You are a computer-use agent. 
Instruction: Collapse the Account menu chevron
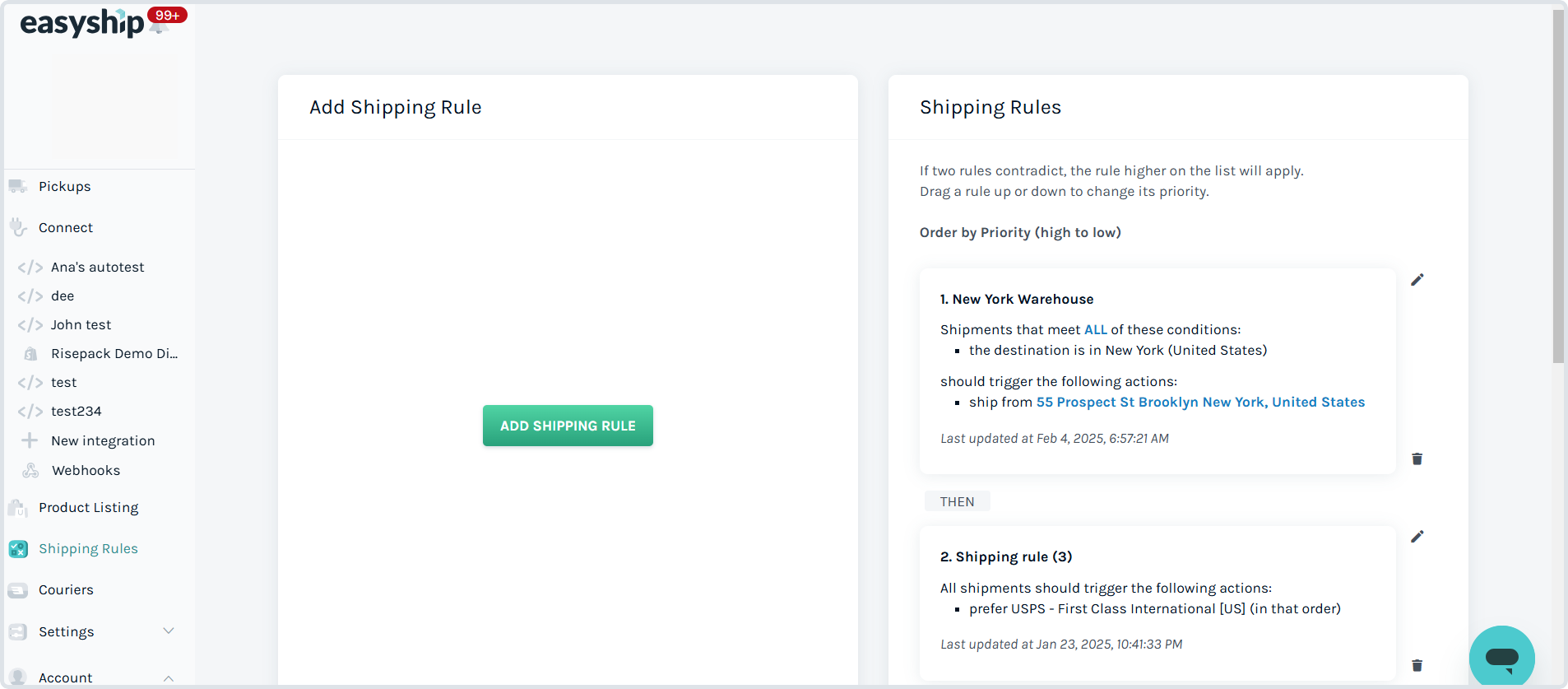(x=169, y=678)
